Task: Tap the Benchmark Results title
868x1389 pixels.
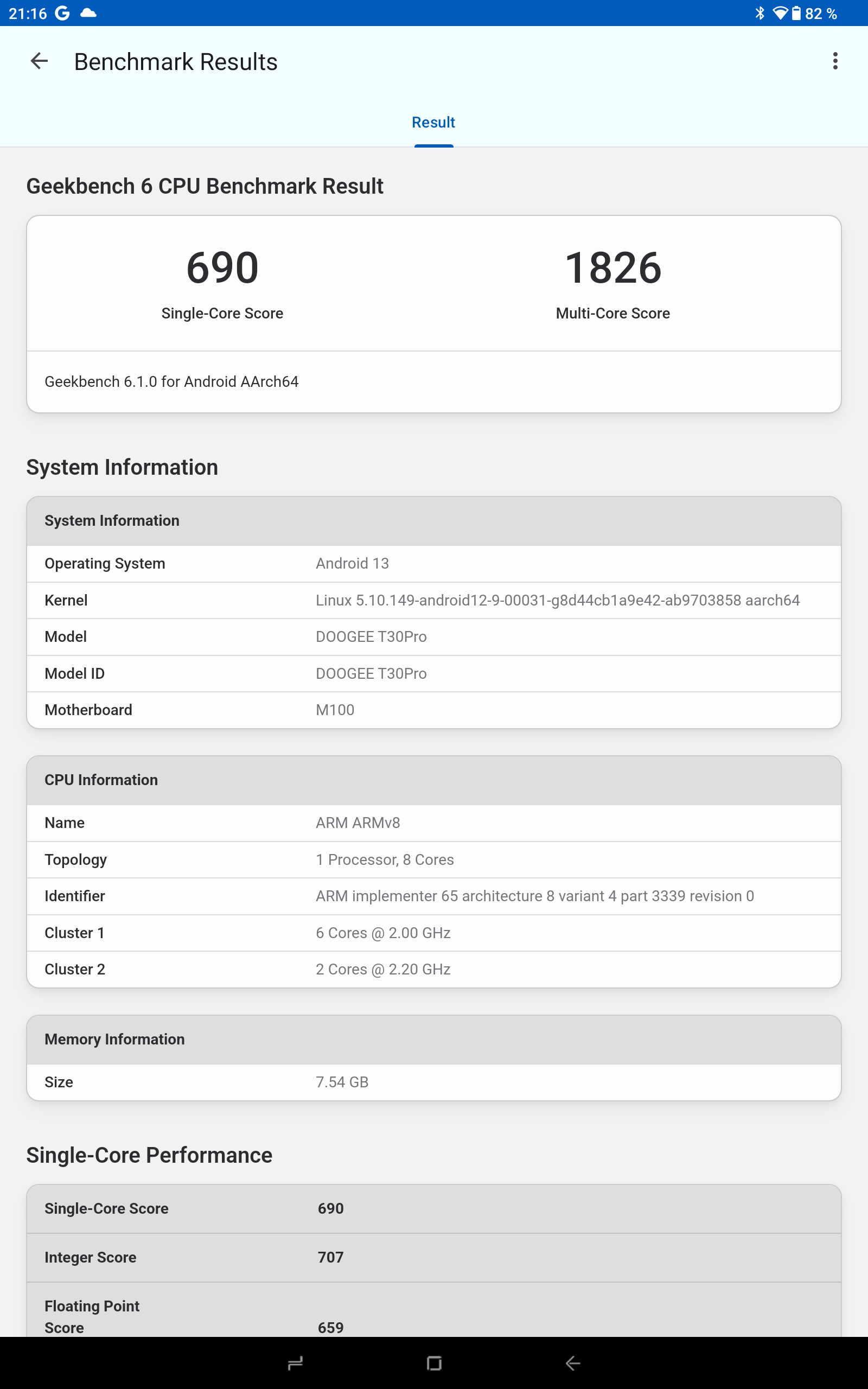Action: [x=176, y=61]
